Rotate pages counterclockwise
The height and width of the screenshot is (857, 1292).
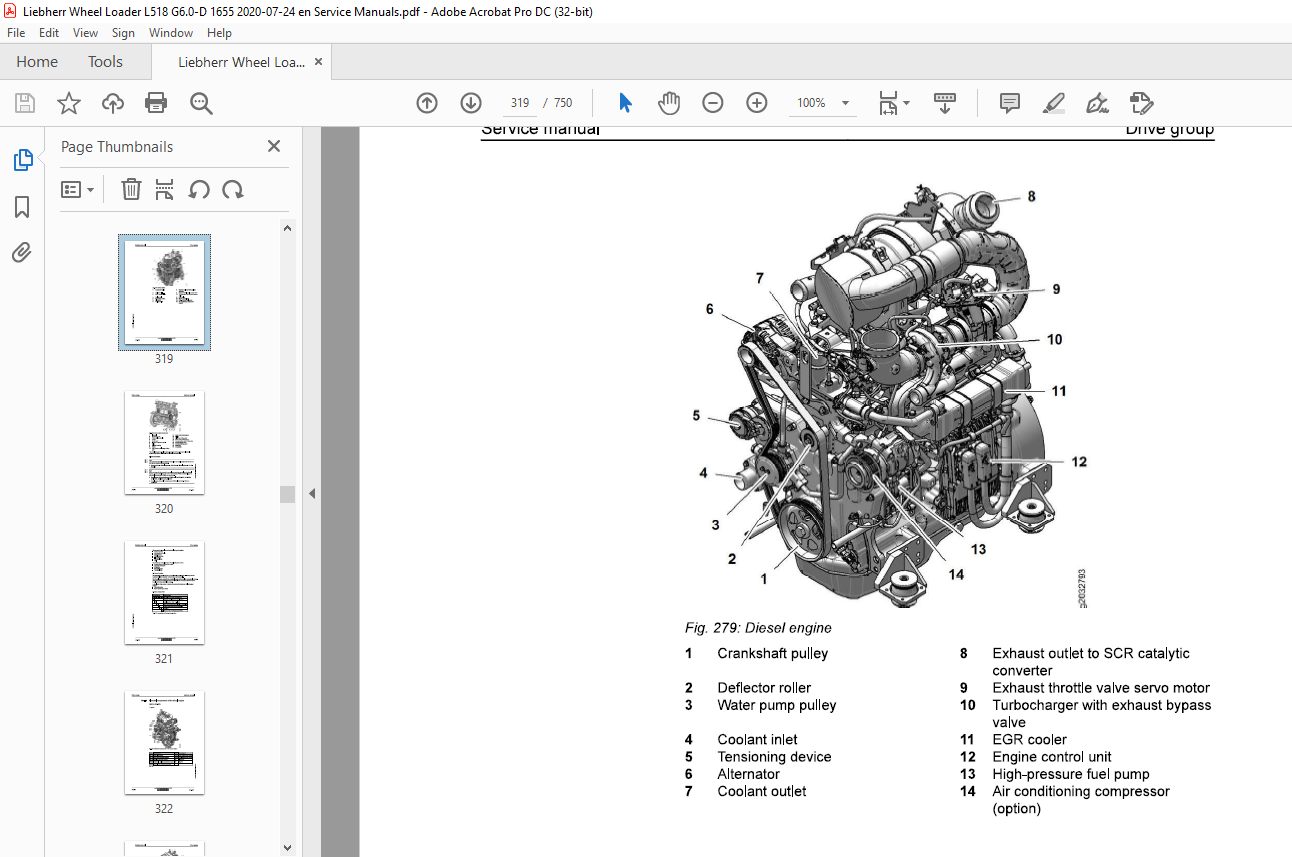coord(199,189)
